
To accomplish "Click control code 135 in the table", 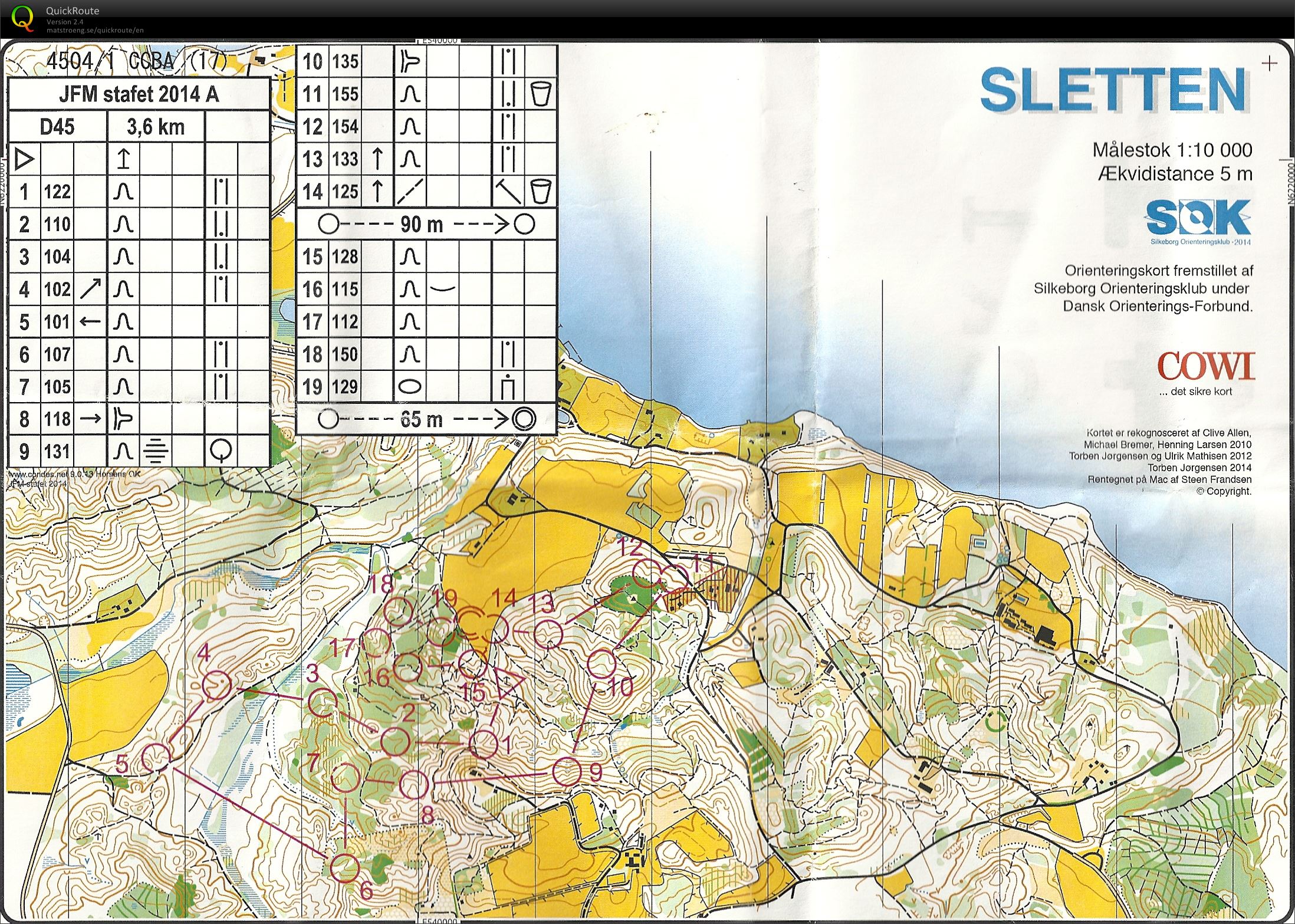I will pos(345,61).
